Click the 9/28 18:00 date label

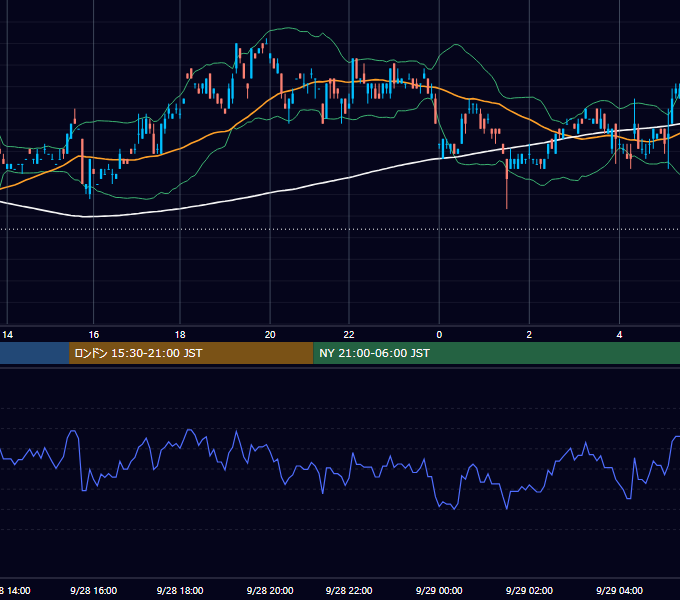point(180,590)
